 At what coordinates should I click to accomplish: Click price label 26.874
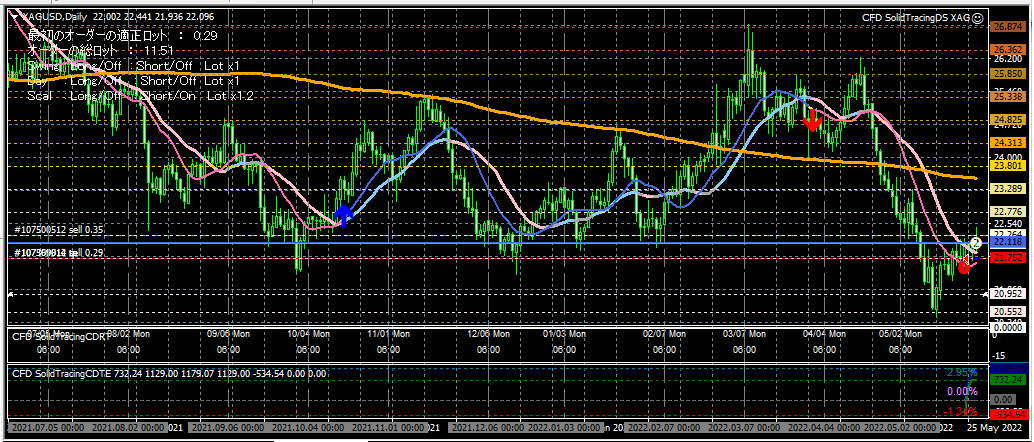[1006, 27]
